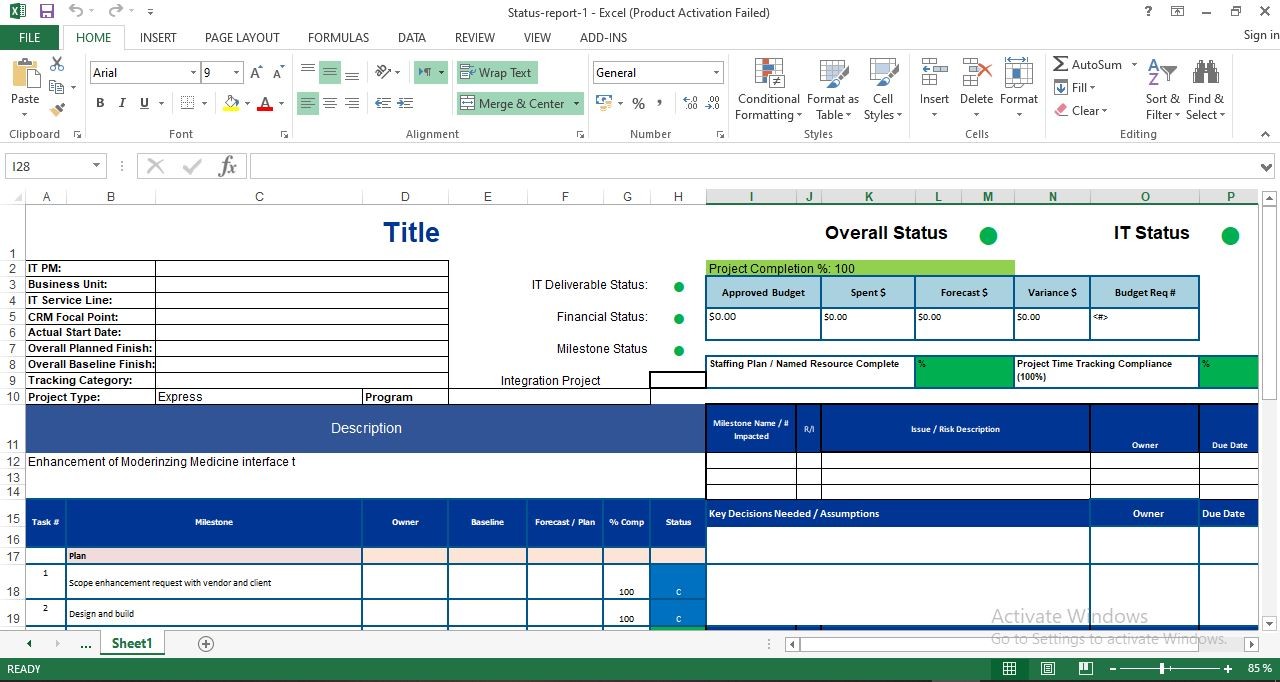The height and width of the screenshot is (682, 1280).
Task: Toggle Bold formatting
Action: click(x=100, y=103)
